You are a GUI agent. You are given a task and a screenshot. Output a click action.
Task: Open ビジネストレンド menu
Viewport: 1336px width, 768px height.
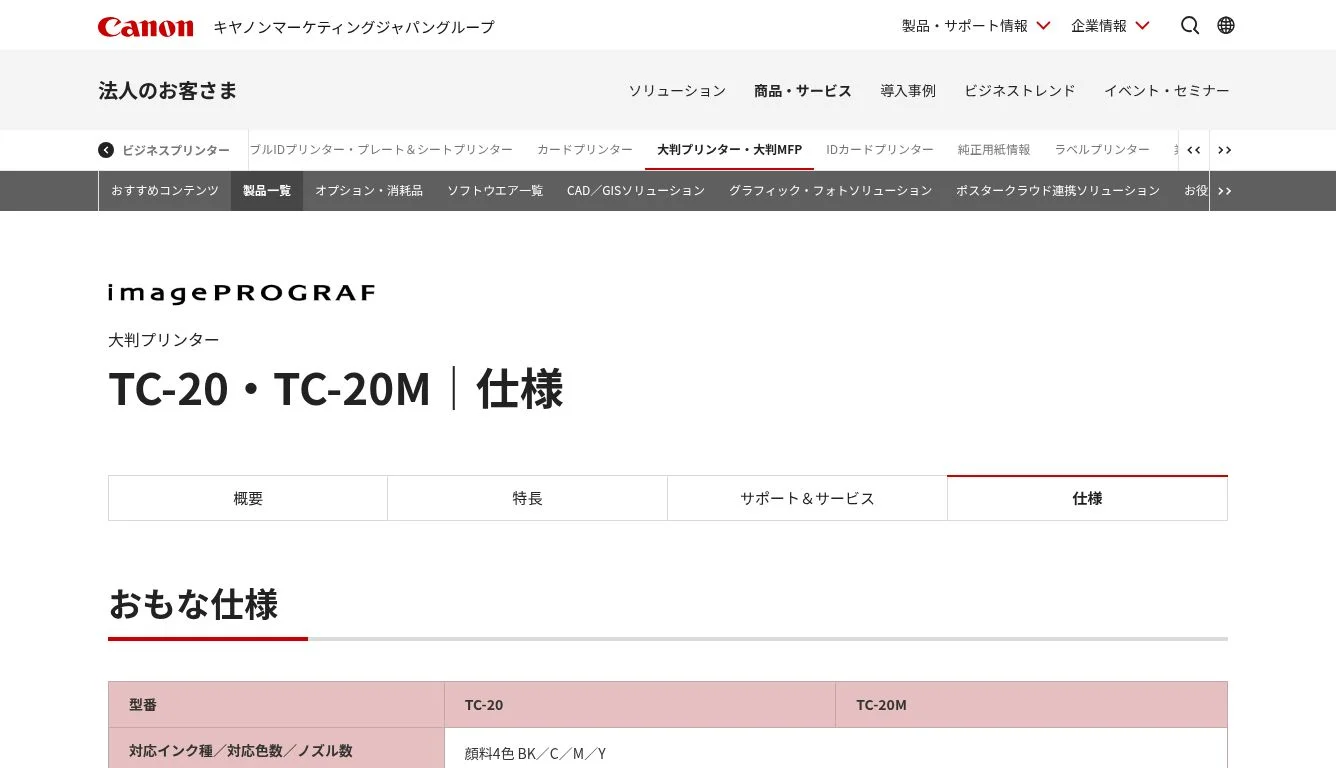click(x=1020, y=91)
